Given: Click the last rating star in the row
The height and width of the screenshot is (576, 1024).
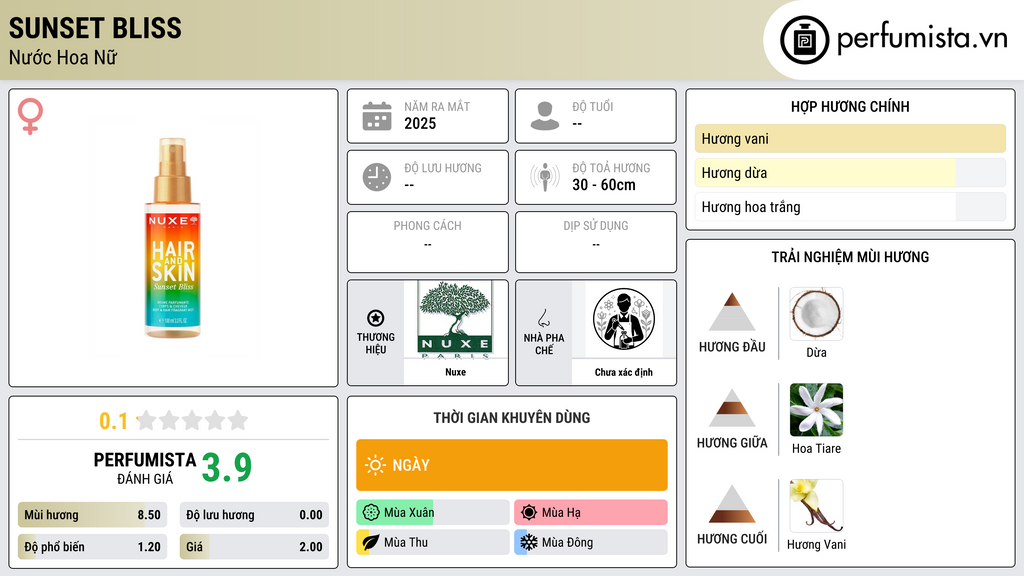Looking at the screenshot, I should (238, 420).
